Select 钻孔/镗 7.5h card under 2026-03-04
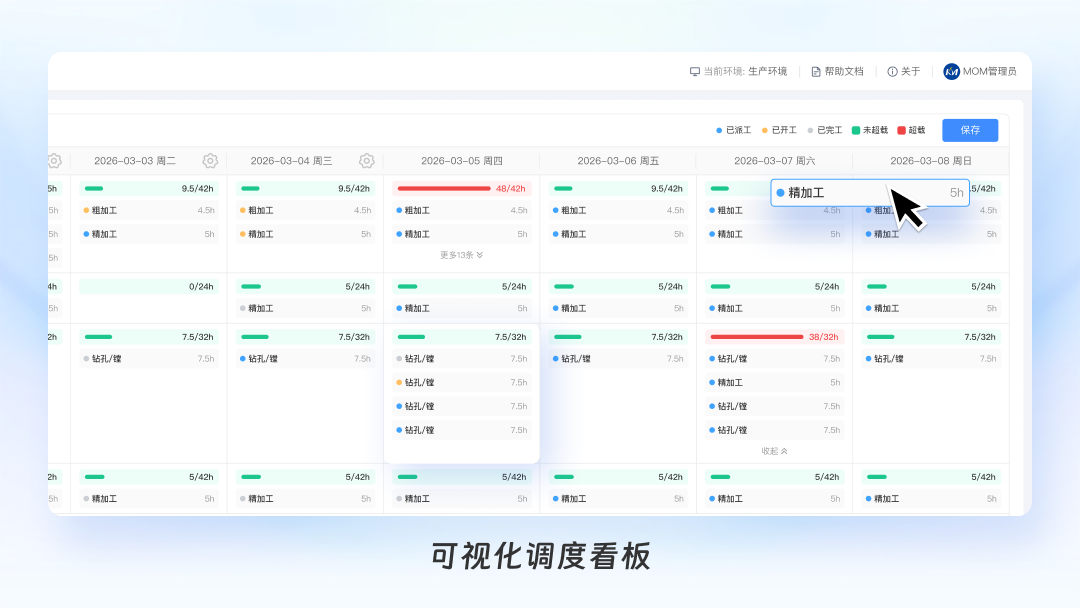 [305, 359]
